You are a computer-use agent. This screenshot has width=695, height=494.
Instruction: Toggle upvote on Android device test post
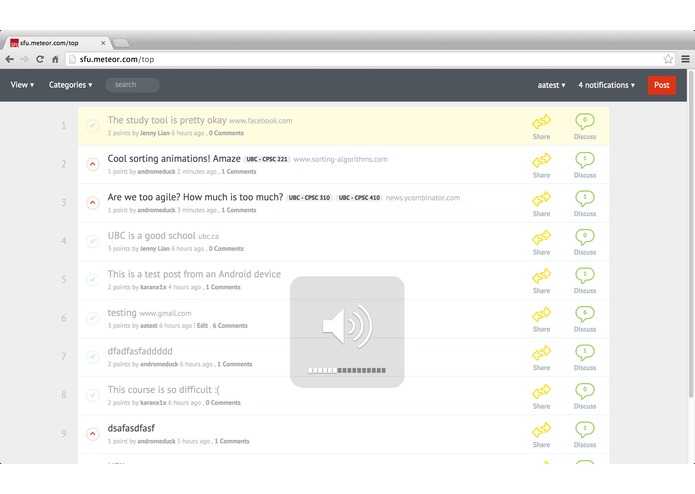(x=93, y=280)
